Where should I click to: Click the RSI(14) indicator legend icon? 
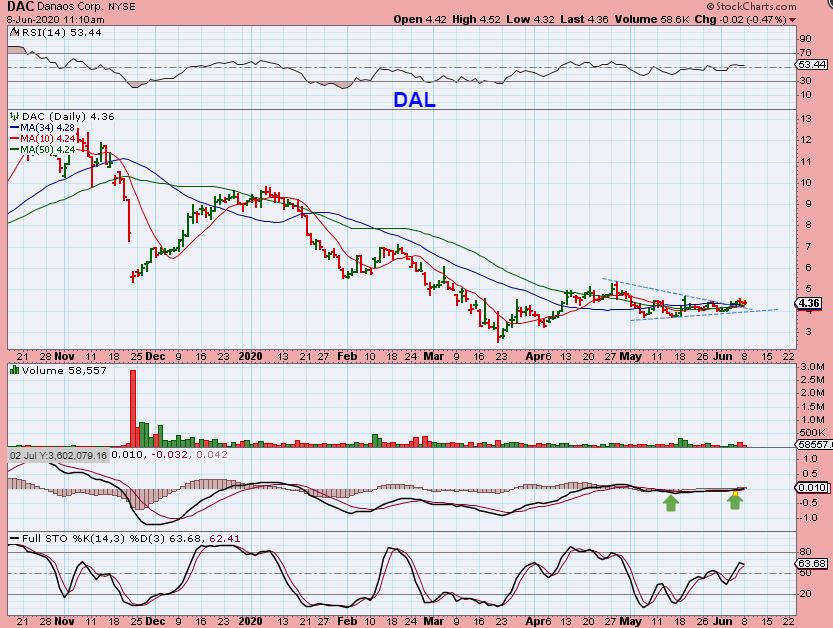pos(14,32)
